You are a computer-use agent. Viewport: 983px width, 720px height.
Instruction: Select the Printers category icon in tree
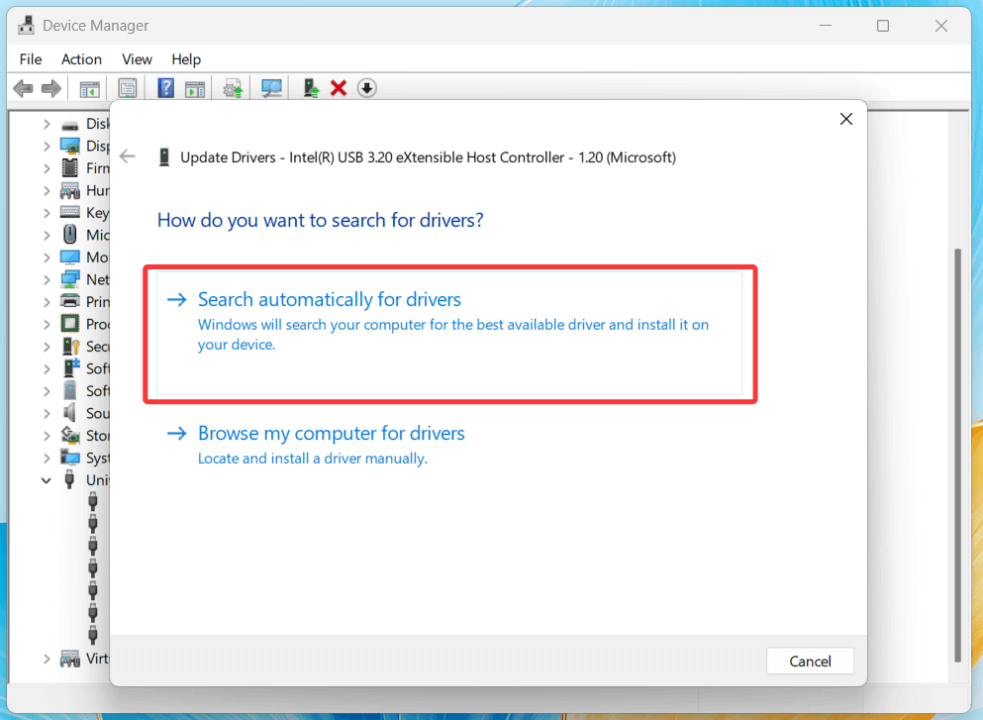pos(70,302)
